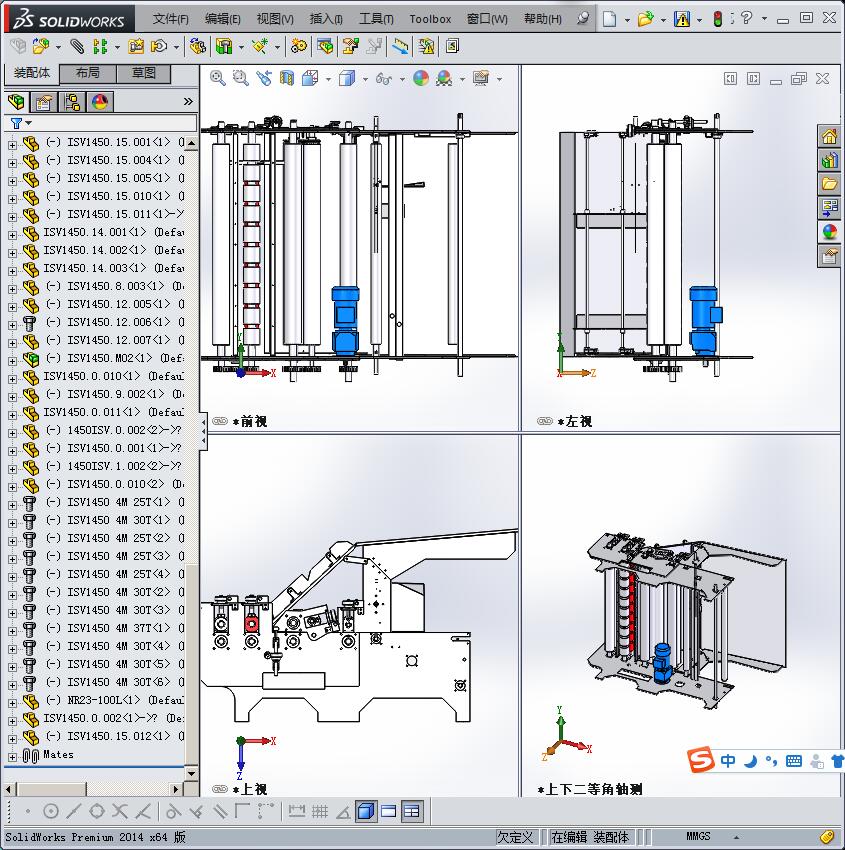Click the Clearance Verification warning icon
845x850 pixels.
coord(426,47)
